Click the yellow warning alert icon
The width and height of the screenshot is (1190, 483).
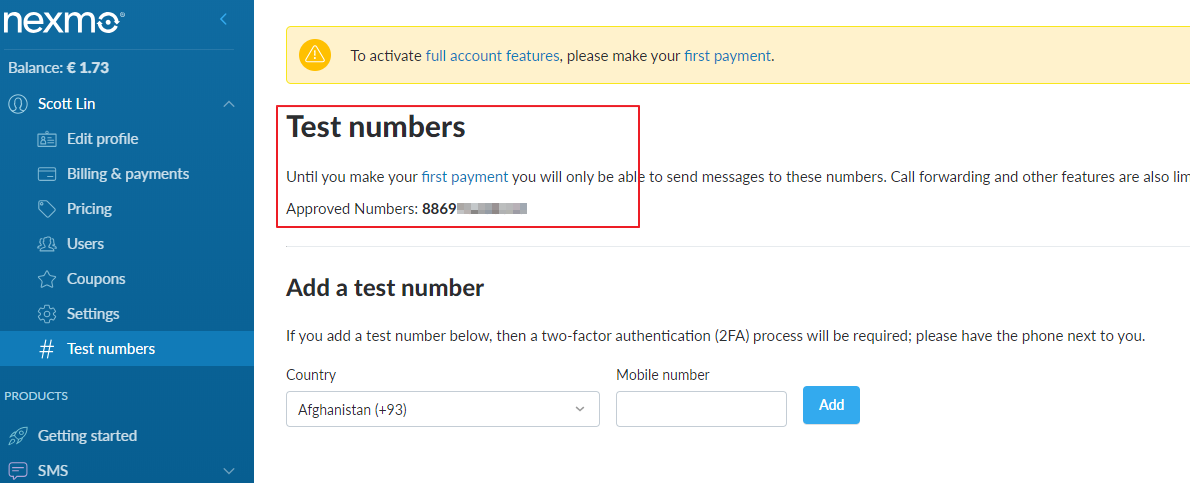click(x=315, y=55)
